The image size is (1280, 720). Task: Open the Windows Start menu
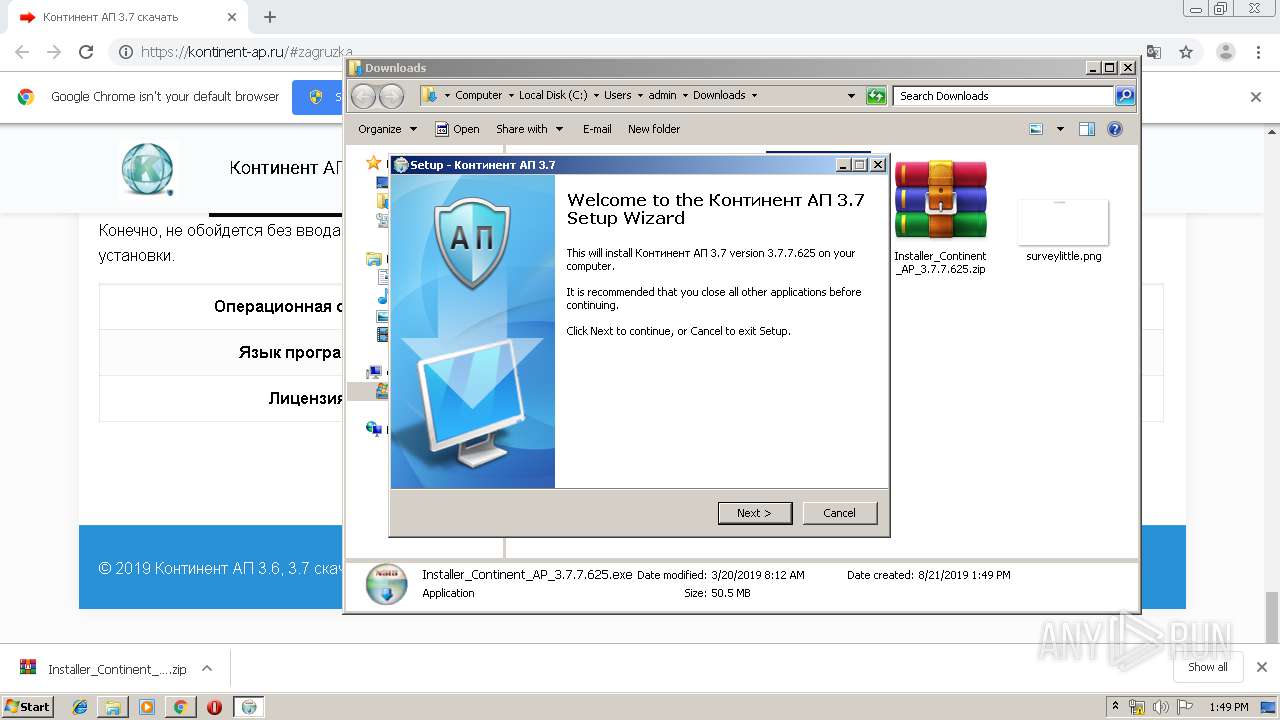pos(28,706)
